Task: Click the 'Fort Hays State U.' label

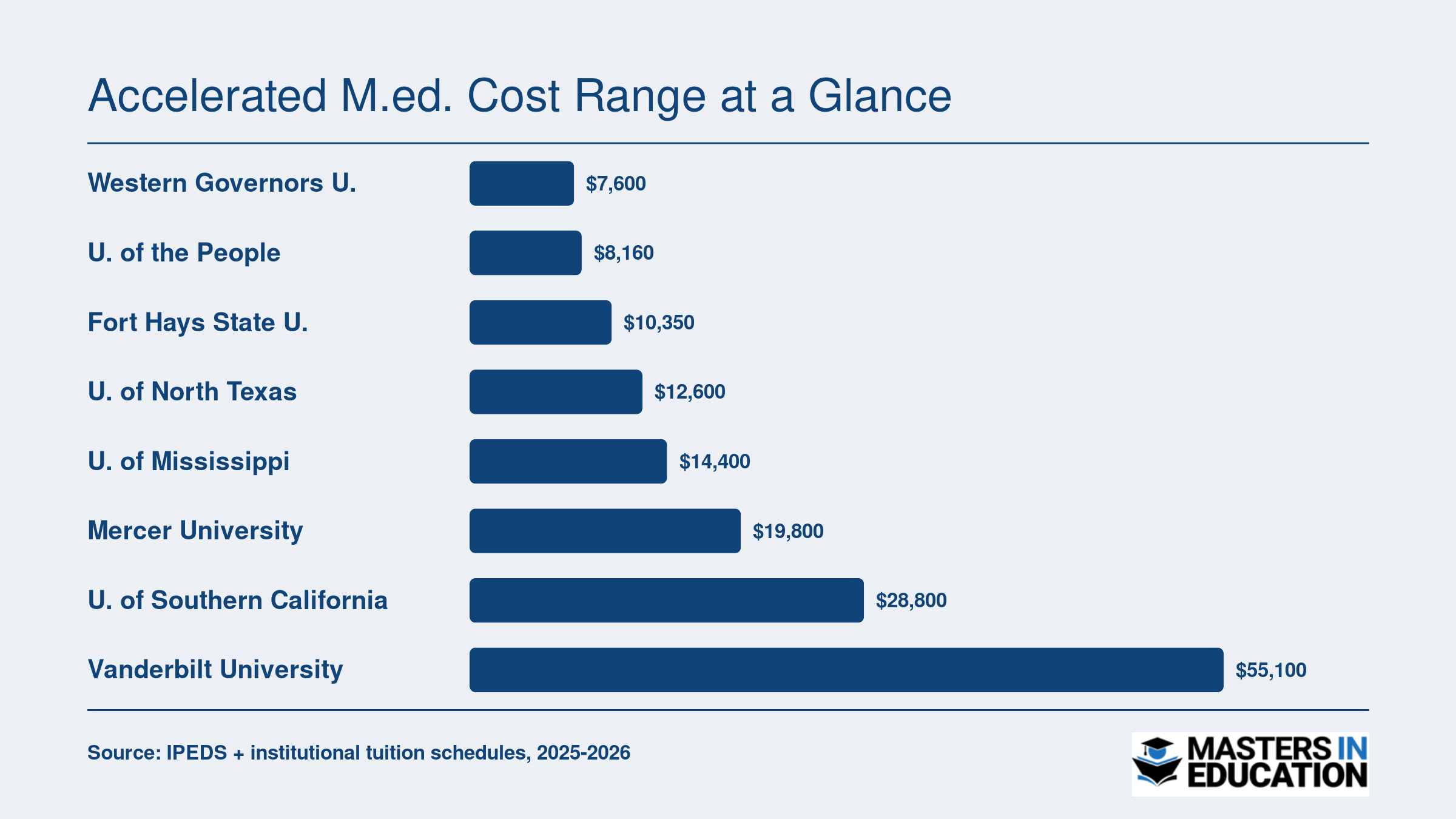Action: pos(198,323)
